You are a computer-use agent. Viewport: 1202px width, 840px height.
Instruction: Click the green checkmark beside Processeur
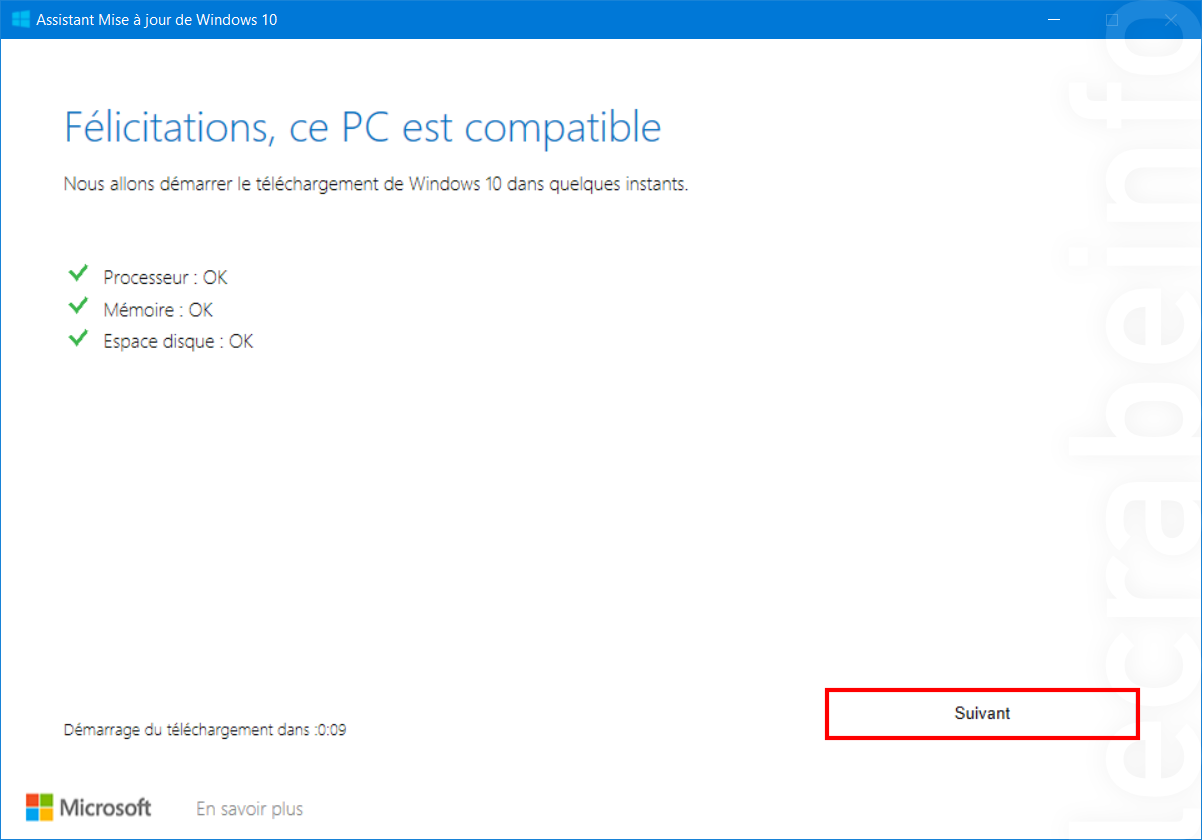click(x=77, y=274)
